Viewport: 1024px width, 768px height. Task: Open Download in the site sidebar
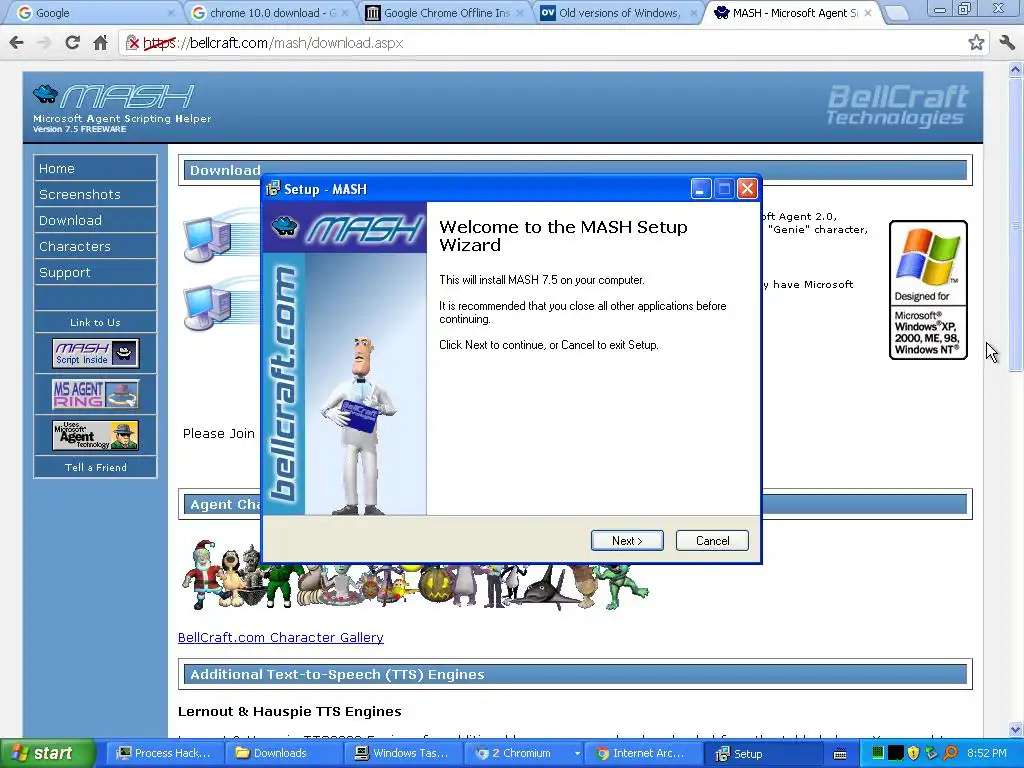[x=95, y=221]
